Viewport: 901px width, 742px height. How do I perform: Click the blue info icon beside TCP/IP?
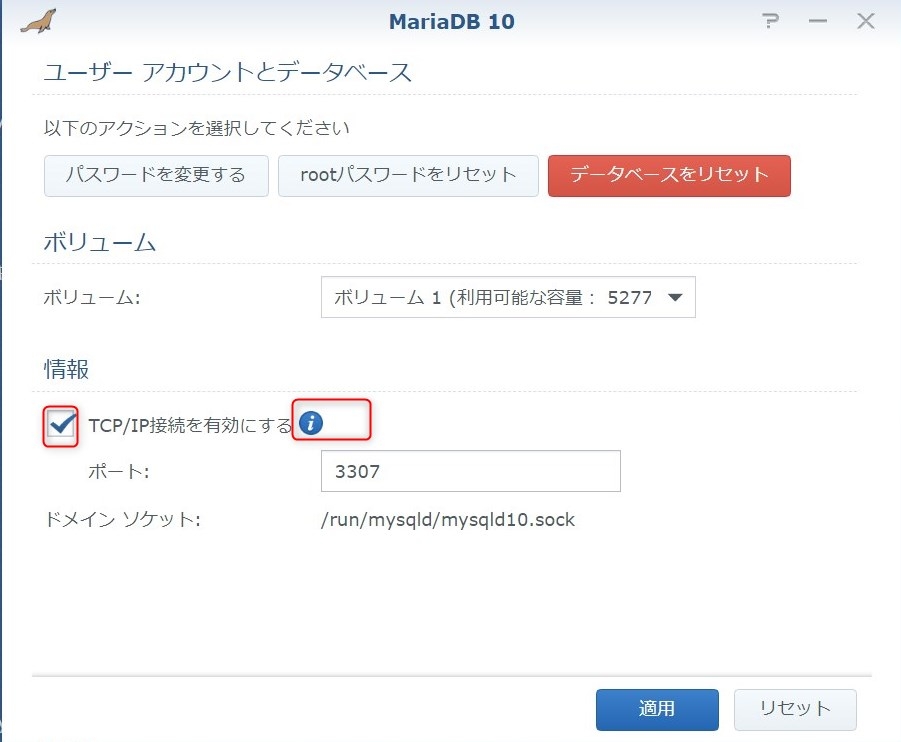pyautogui.click(x=311, y=424)
